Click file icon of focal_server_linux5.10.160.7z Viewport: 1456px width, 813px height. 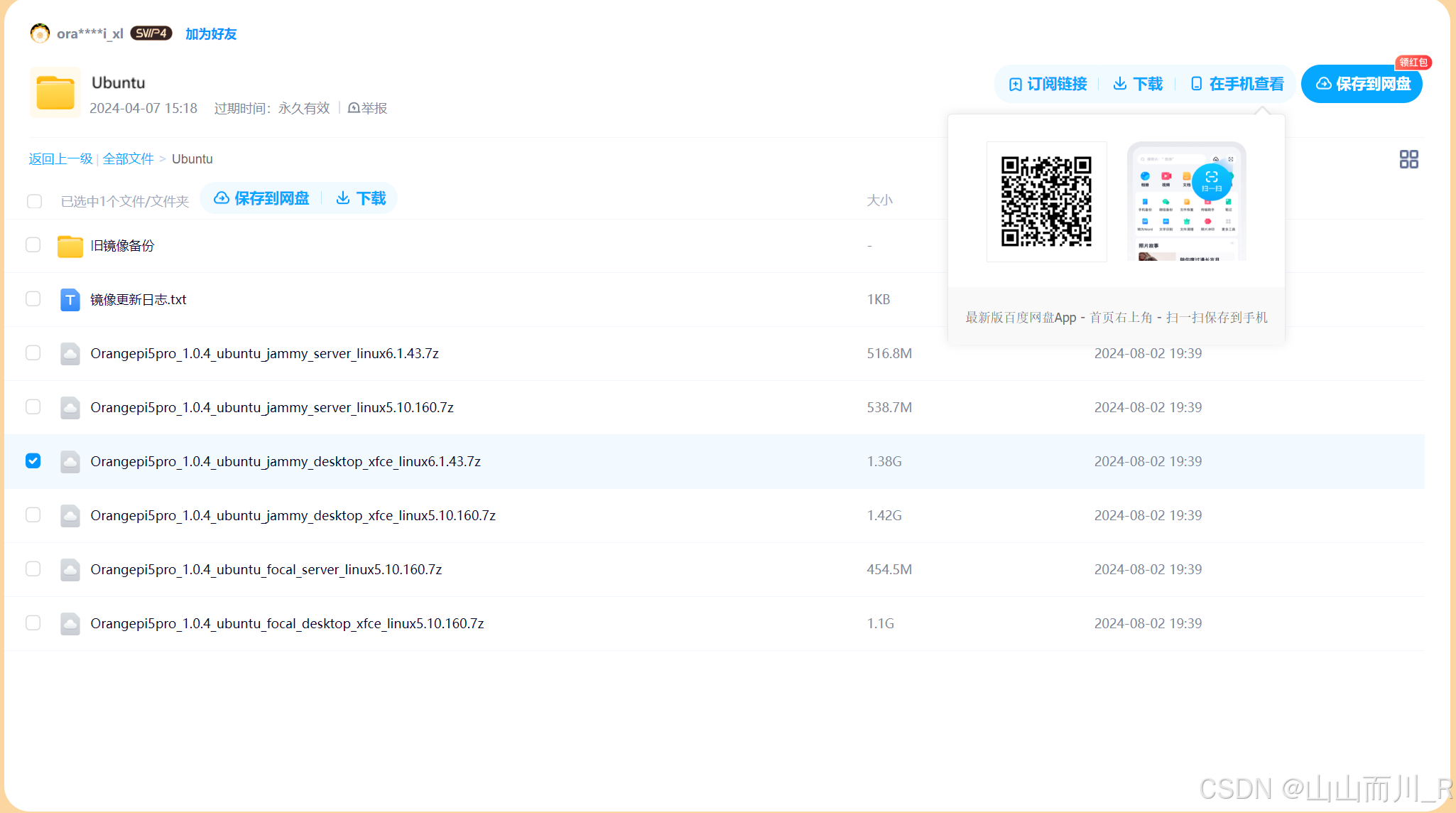click(x=70, y=570)
